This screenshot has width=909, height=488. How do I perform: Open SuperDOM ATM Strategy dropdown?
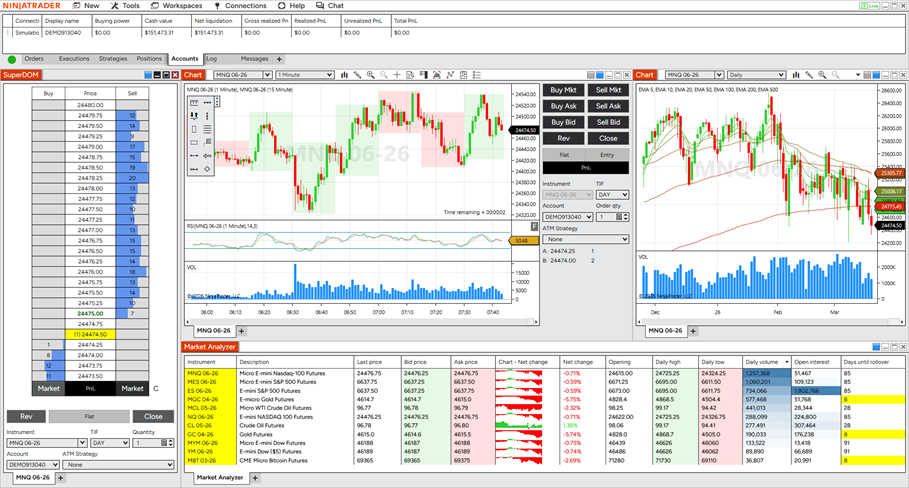118,465
